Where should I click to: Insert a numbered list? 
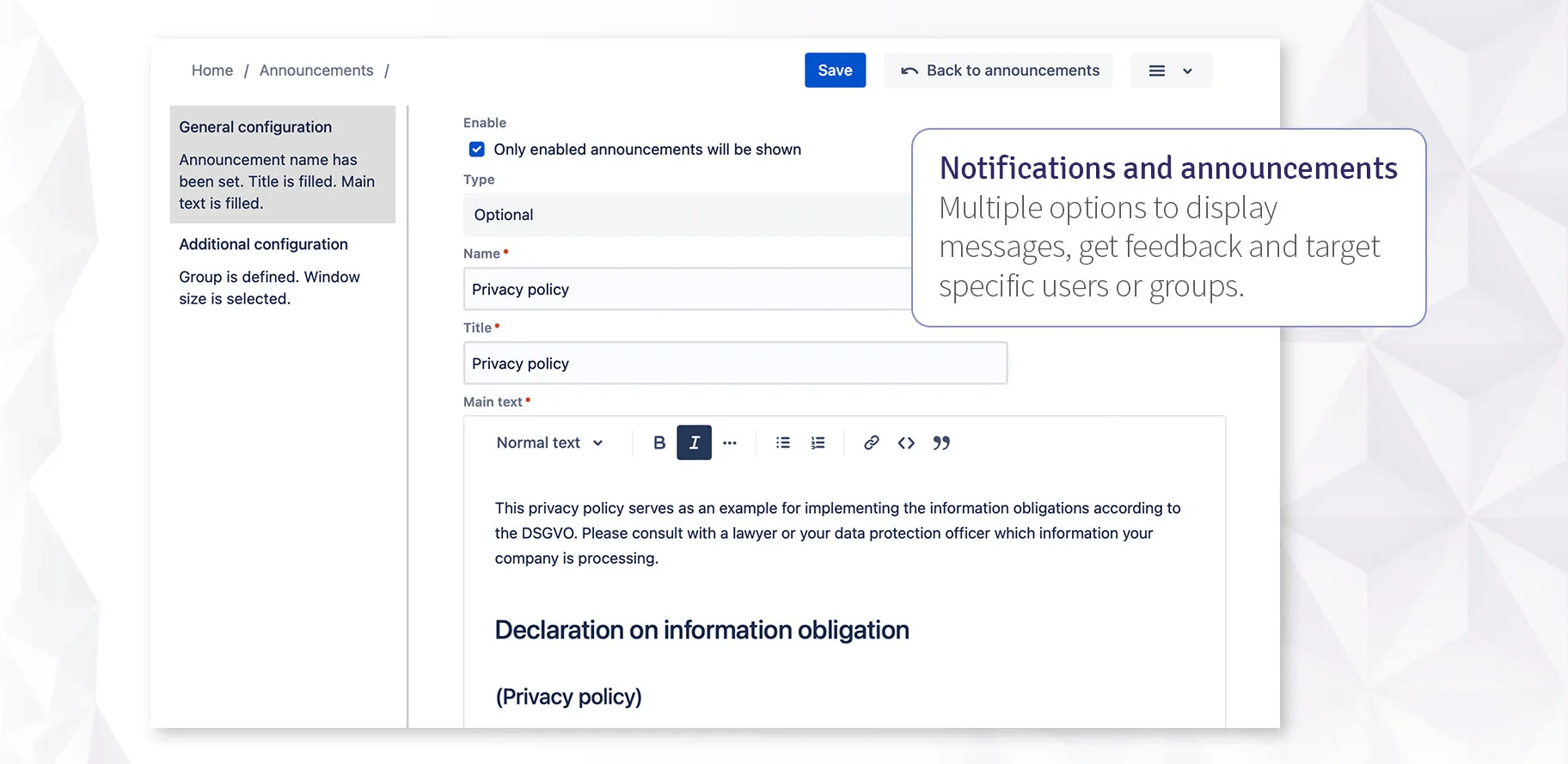pos(818,443)
